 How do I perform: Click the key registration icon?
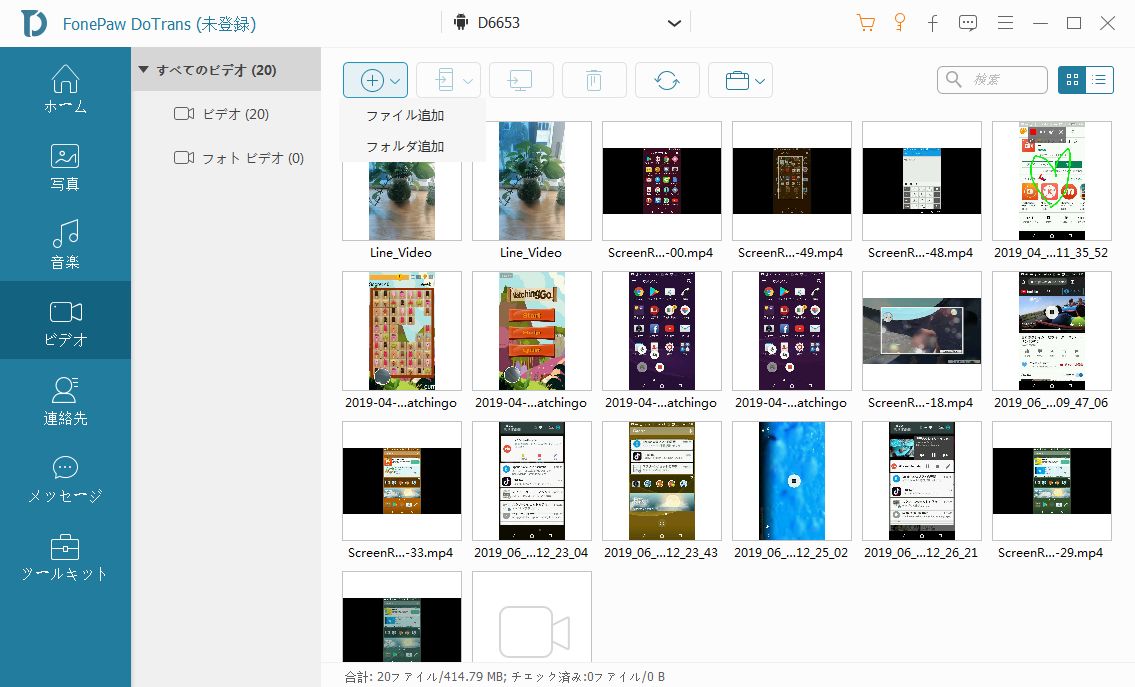point(899,23)
